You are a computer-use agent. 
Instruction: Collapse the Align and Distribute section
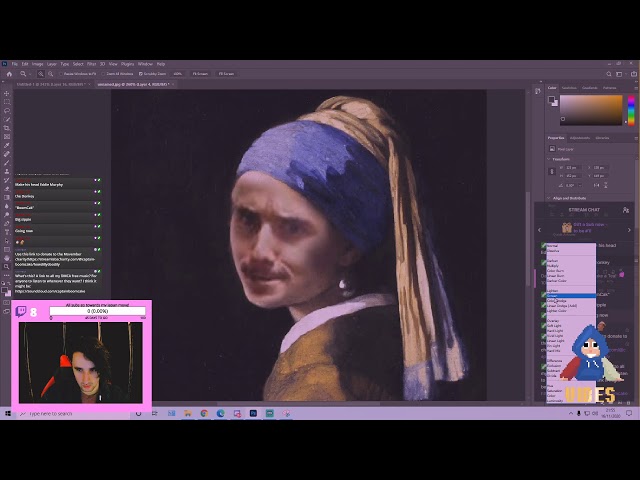(x=549, y=198)
